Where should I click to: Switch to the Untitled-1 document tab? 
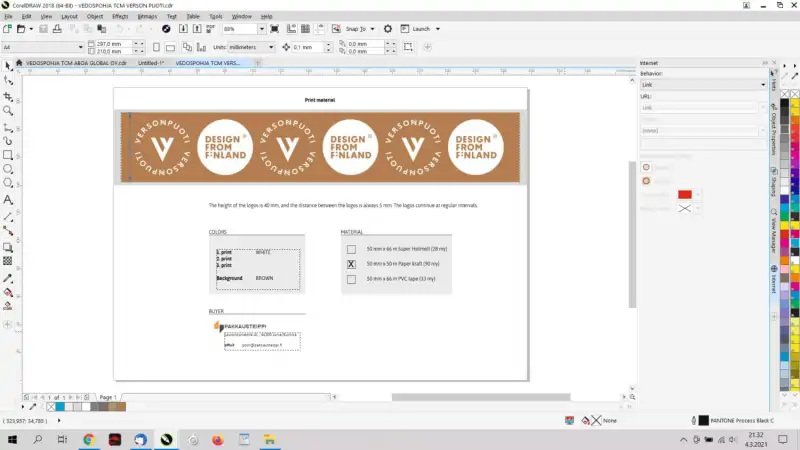(151, 63)
